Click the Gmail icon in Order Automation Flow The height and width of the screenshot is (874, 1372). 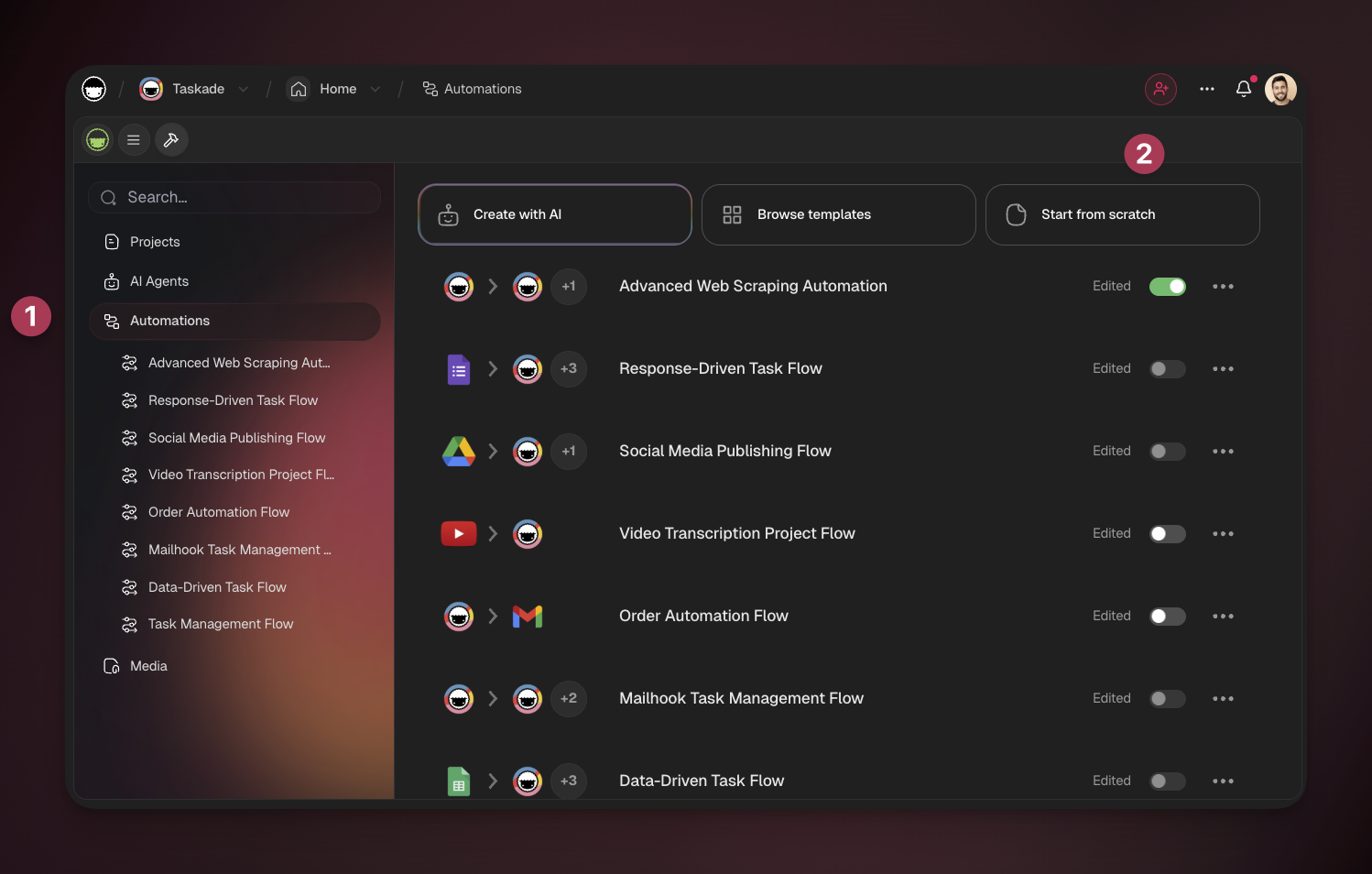coord(528,617)
